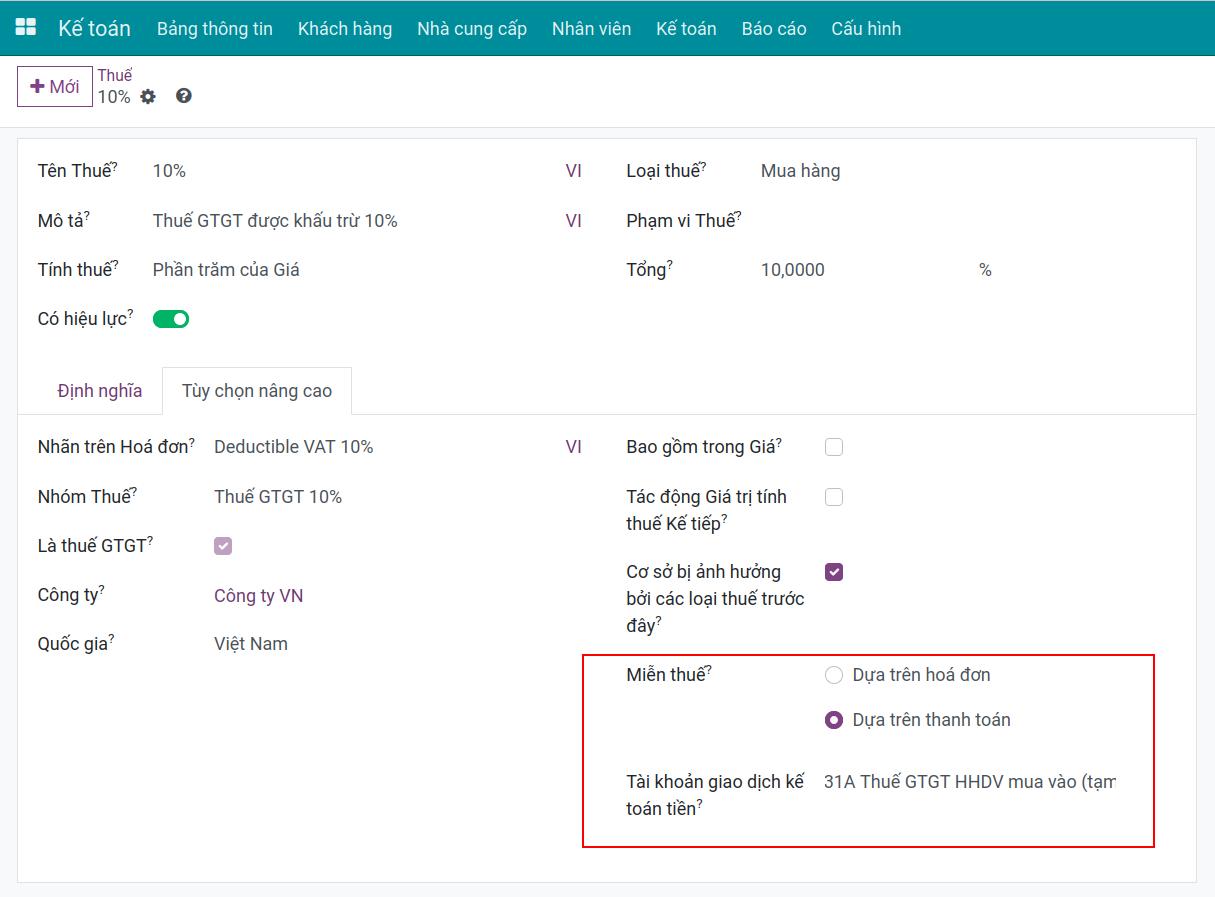
Task: Click the Tổng amount input field
Action: (x=860, y=270)
